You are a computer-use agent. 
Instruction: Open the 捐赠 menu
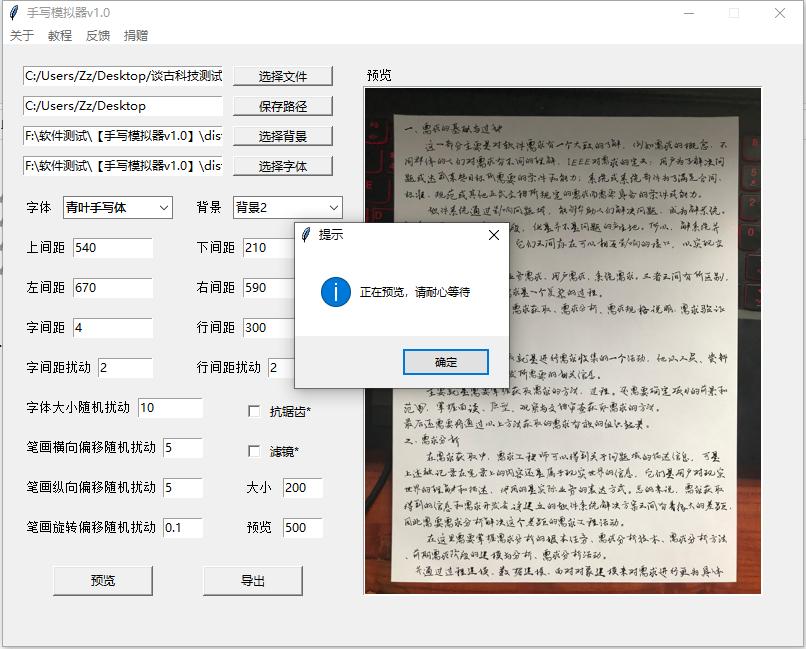click(136, 35)
